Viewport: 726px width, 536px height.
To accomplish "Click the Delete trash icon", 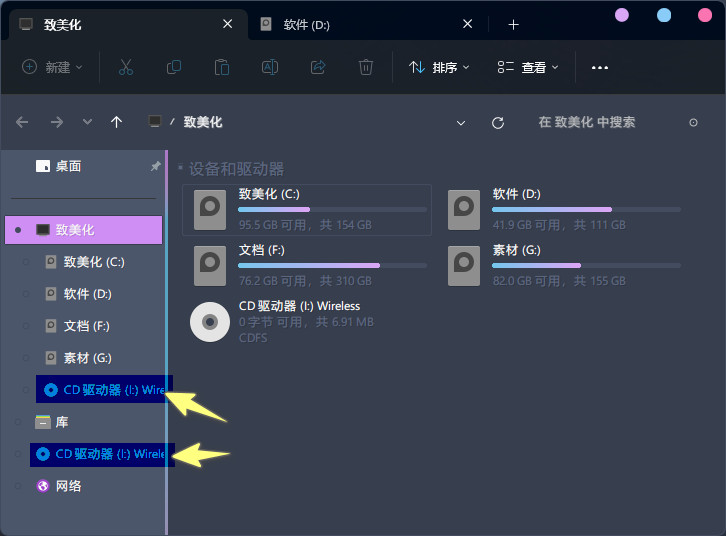I will (366, 67).
